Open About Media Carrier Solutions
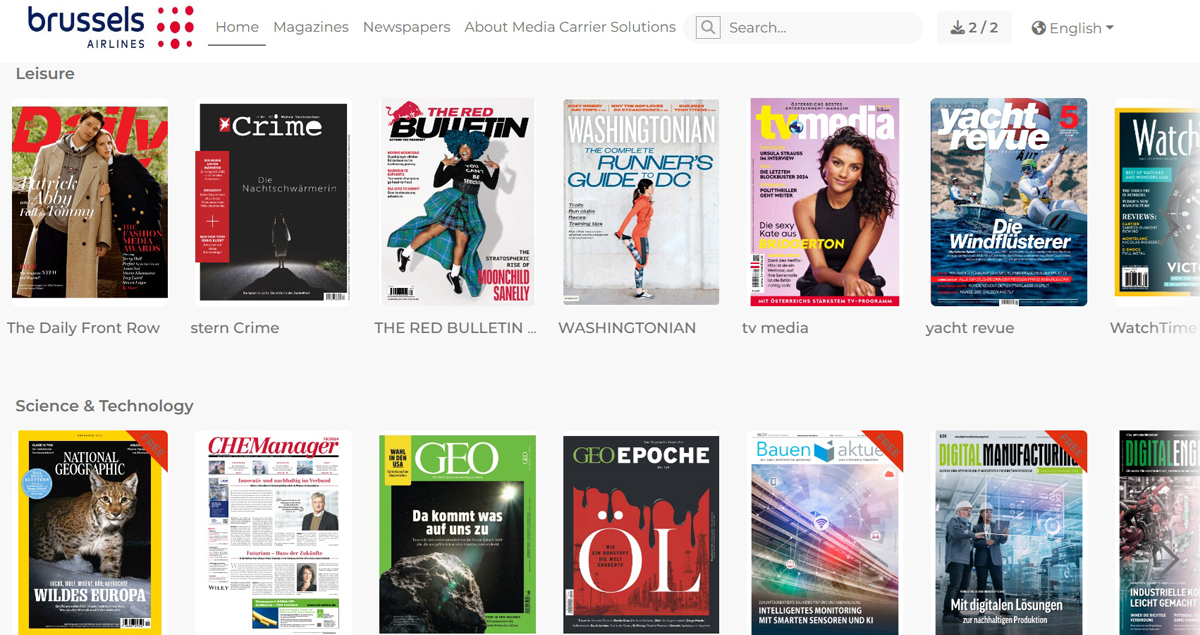Viewport: 1200px width, 635px height. tap(570, 27)
